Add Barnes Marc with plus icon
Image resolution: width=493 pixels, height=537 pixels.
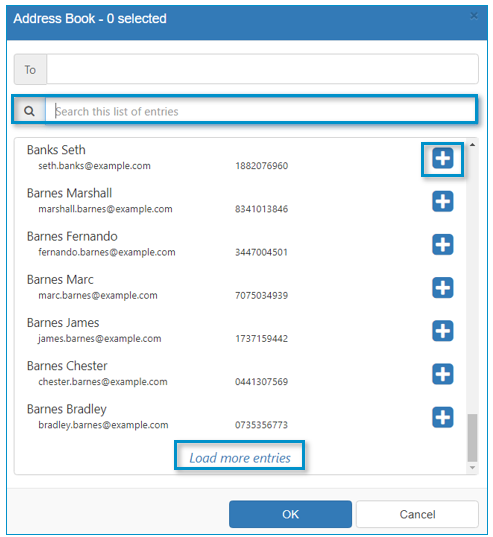point(442,288)
